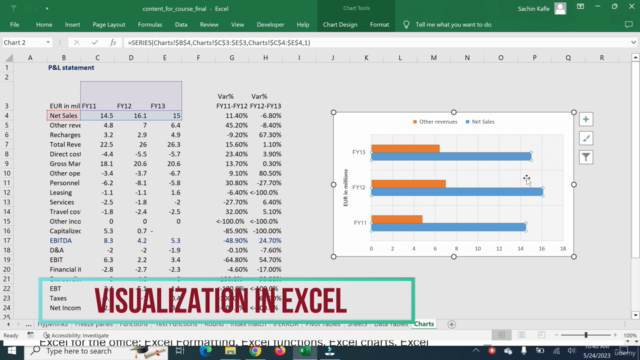Switch to the Chart Design tab
Screen dimensions: 640x360
point(340,24)
